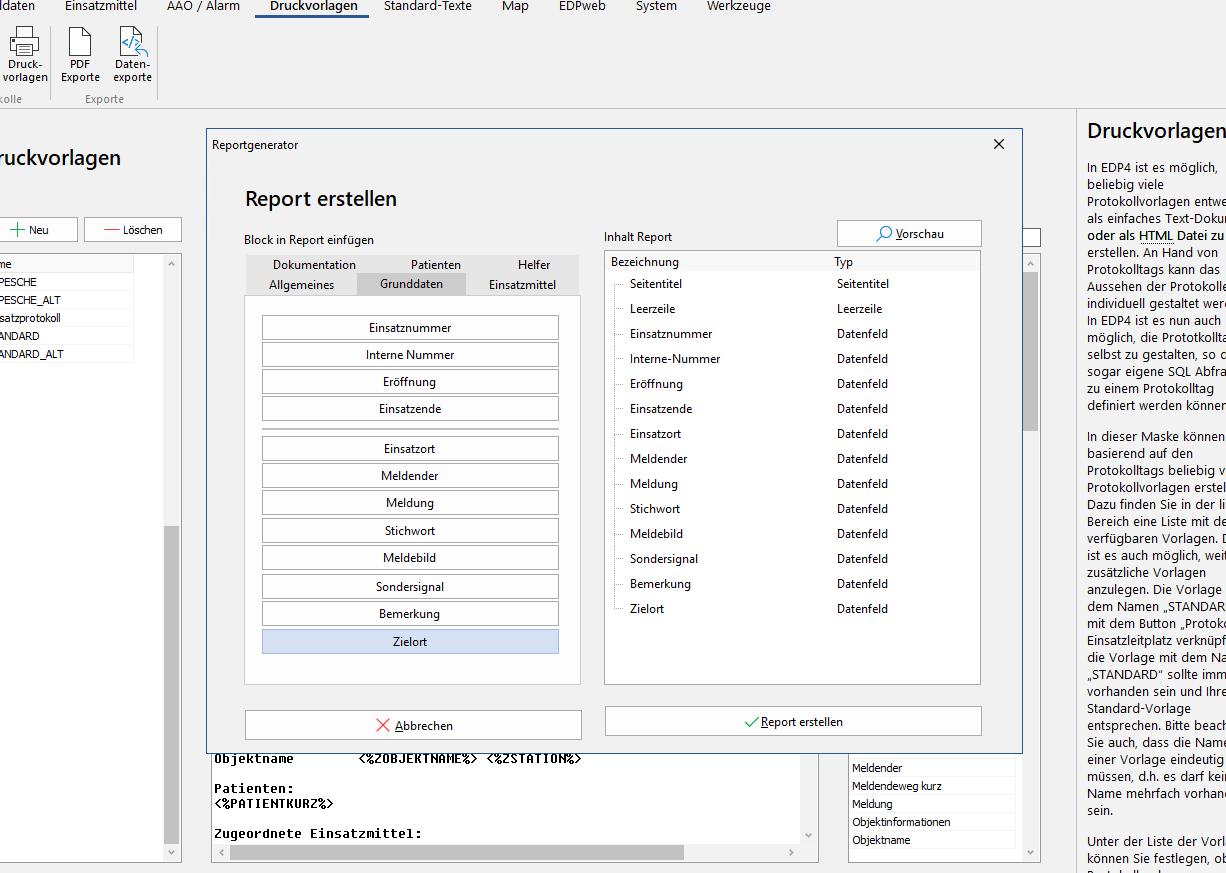Open the Standard-Texte ribbon tab
Viewport: 1226px width, 873px height.
click(427, 7)
